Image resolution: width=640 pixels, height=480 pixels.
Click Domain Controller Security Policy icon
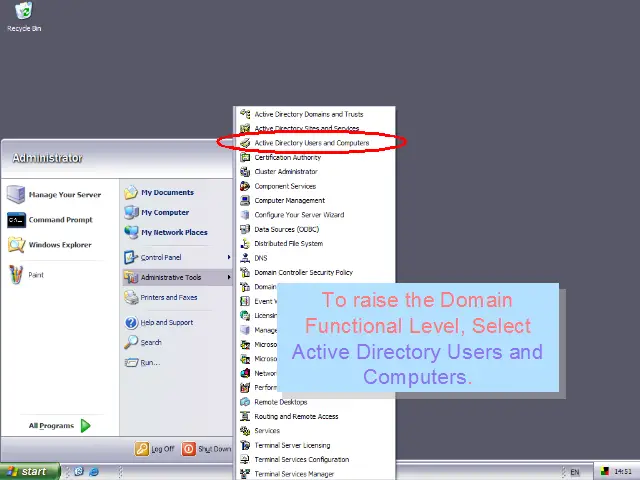[245, 272]
